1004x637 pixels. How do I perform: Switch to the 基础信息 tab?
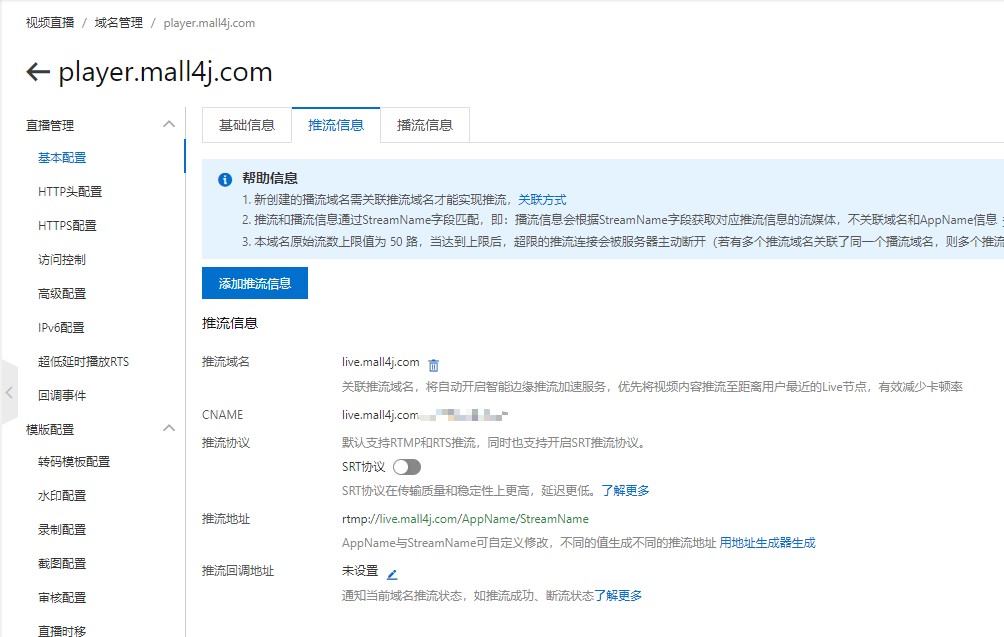click(247, 125)
